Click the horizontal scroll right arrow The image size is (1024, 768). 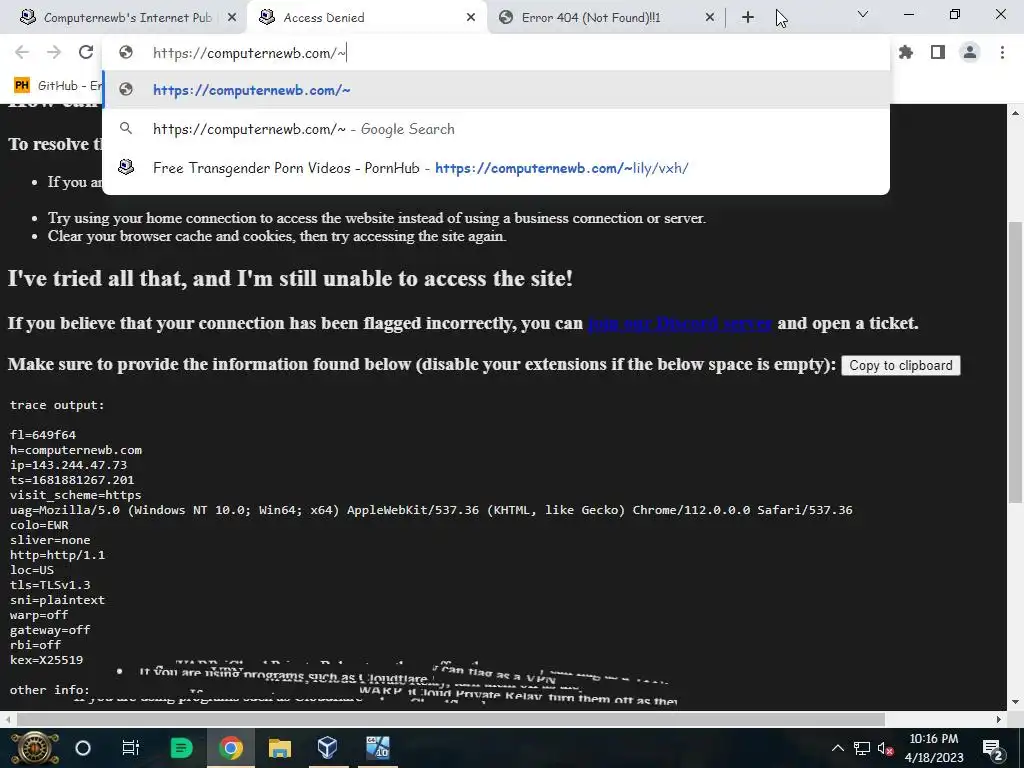pos(999,719)
